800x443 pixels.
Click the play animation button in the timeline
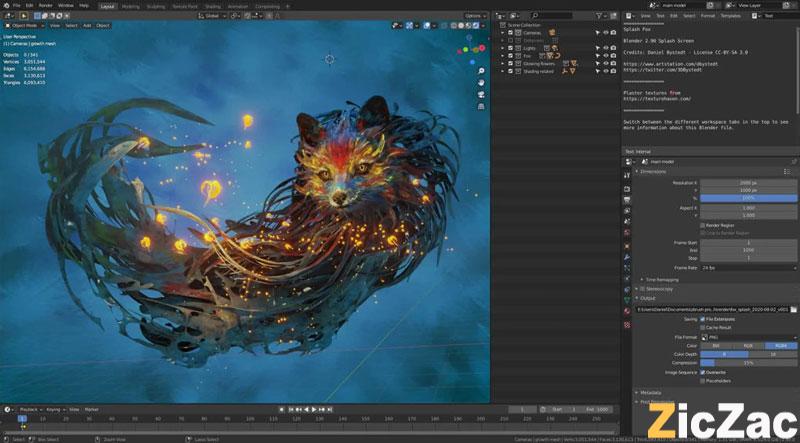(315, 409)
